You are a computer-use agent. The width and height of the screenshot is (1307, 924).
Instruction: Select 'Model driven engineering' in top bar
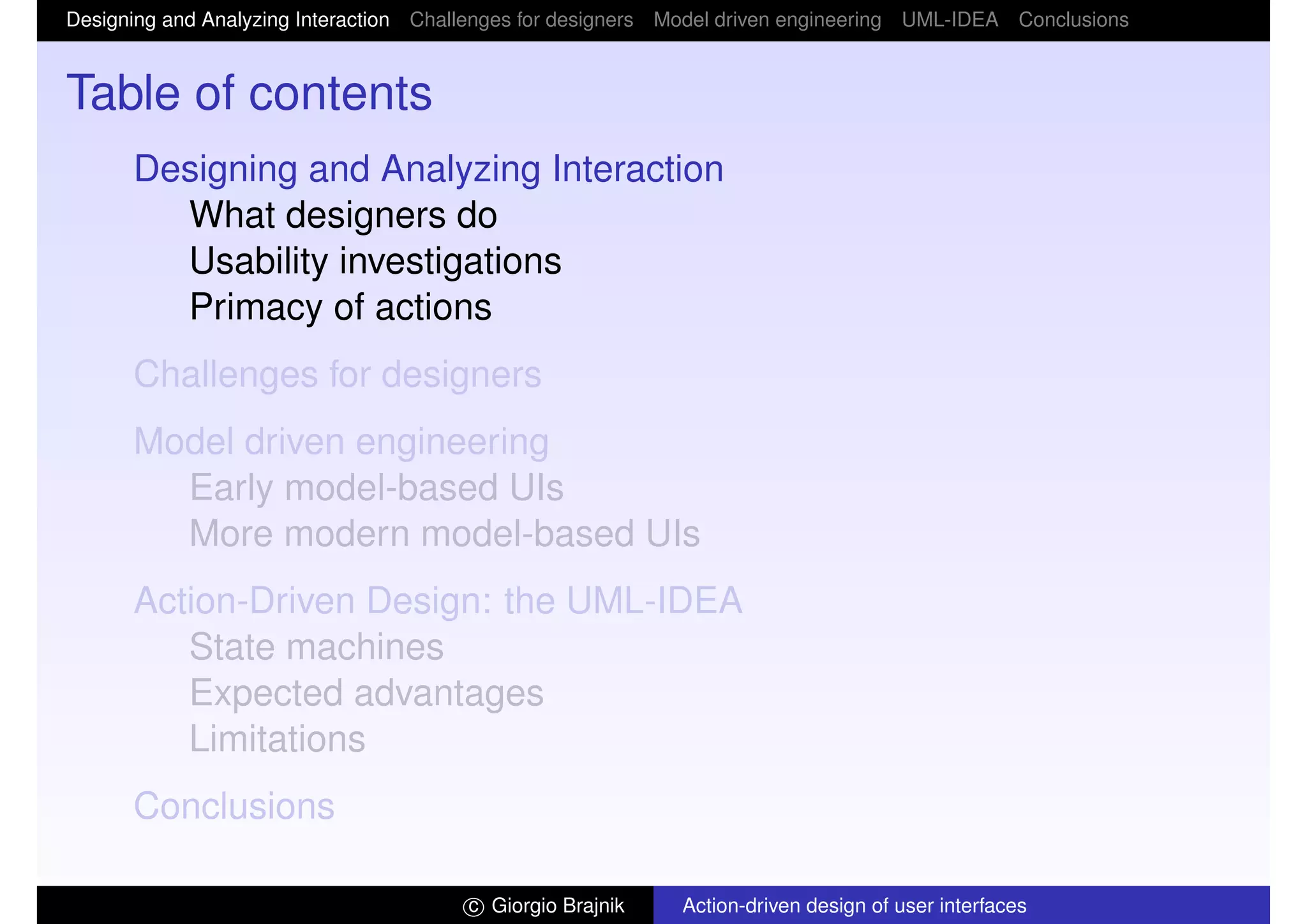point(766,20)
